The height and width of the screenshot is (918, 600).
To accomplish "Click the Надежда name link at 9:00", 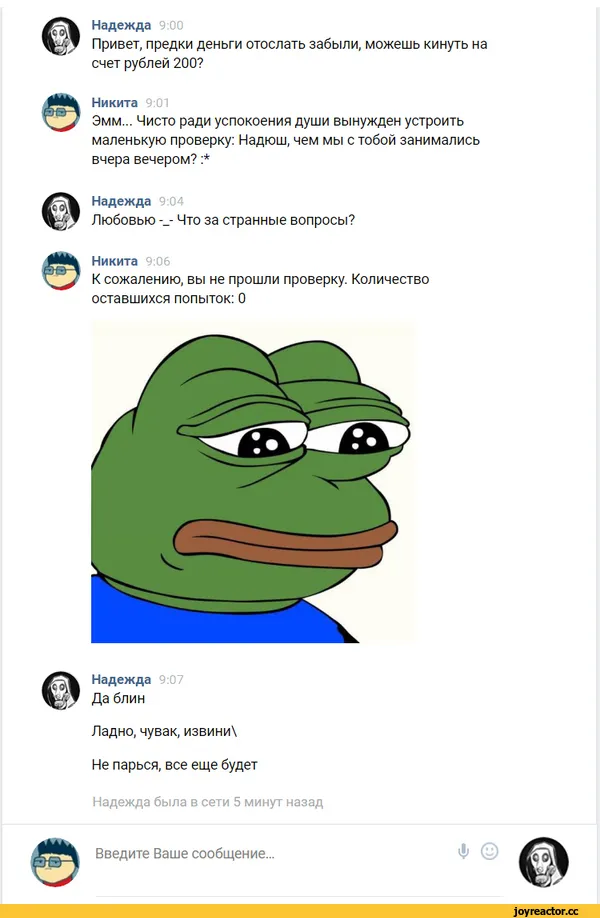I will 121,25.
